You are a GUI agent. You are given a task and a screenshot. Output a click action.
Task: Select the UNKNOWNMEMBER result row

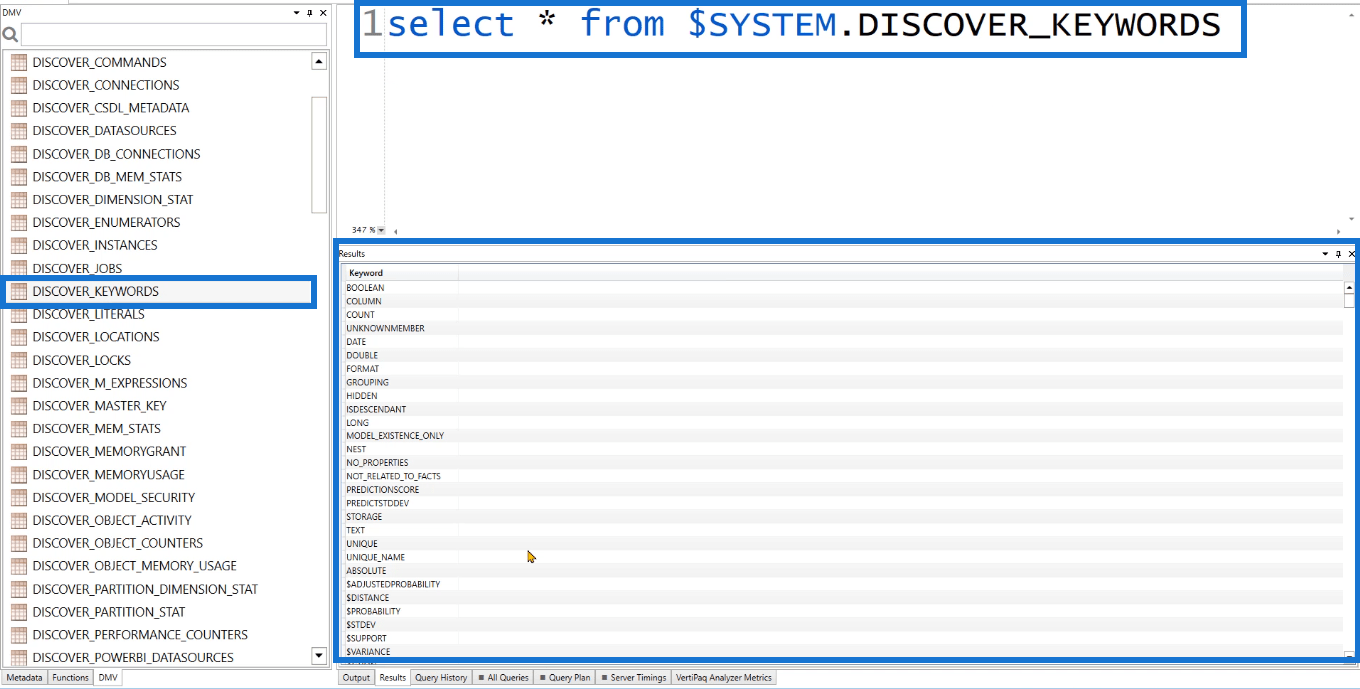coord(842,328)
